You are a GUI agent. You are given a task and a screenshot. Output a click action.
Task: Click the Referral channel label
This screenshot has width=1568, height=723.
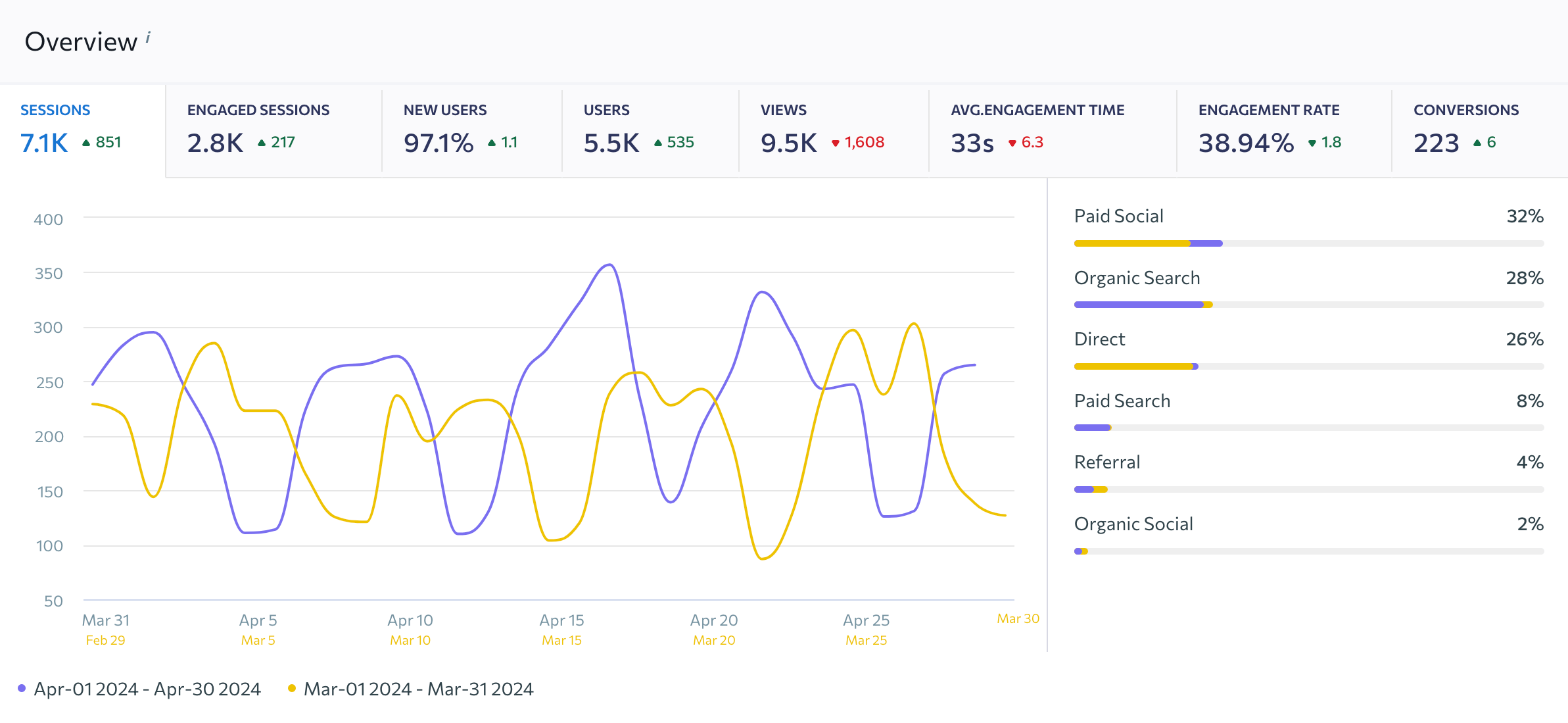click(1106, 462)
